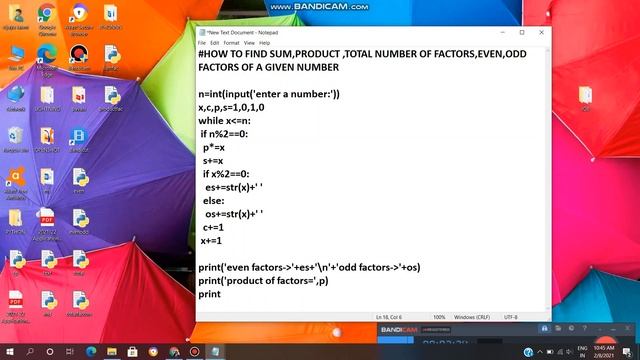Click the lock icon in the Bandicam bar
640x360 pixels.
click(x=544, y=328)
